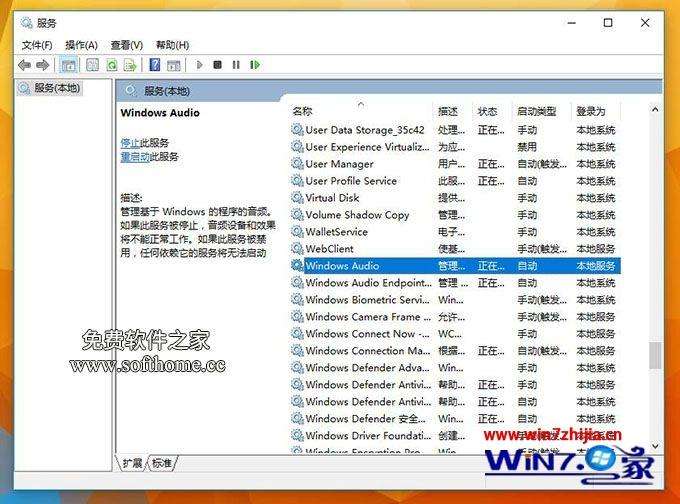Click gear icon beside User Profile Service
The image size is (680, 504).
click(297, 181)
